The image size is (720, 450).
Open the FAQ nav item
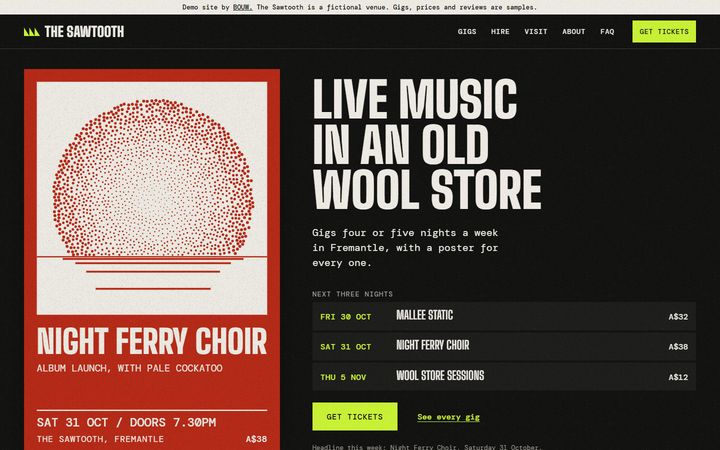pyautogui.click(x=607, y=32)
